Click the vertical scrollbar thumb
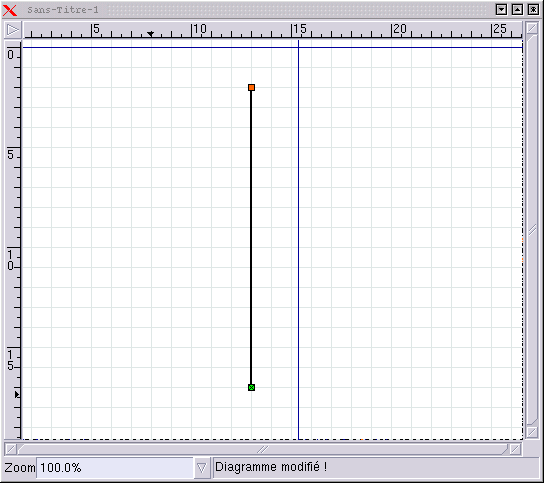544x483 pixels. (532, 230)
